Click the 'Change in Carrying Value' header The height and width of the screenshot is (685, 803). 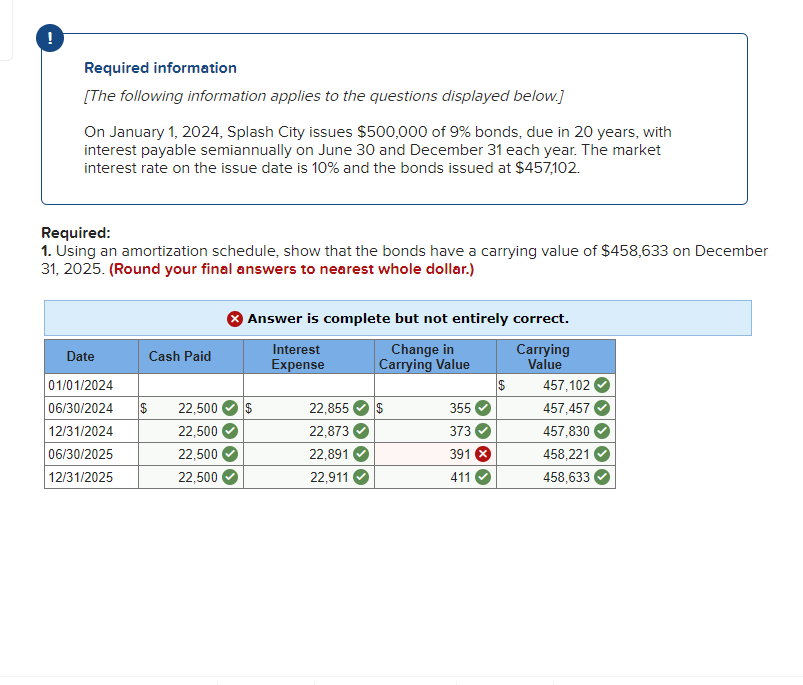coord(435,356)
